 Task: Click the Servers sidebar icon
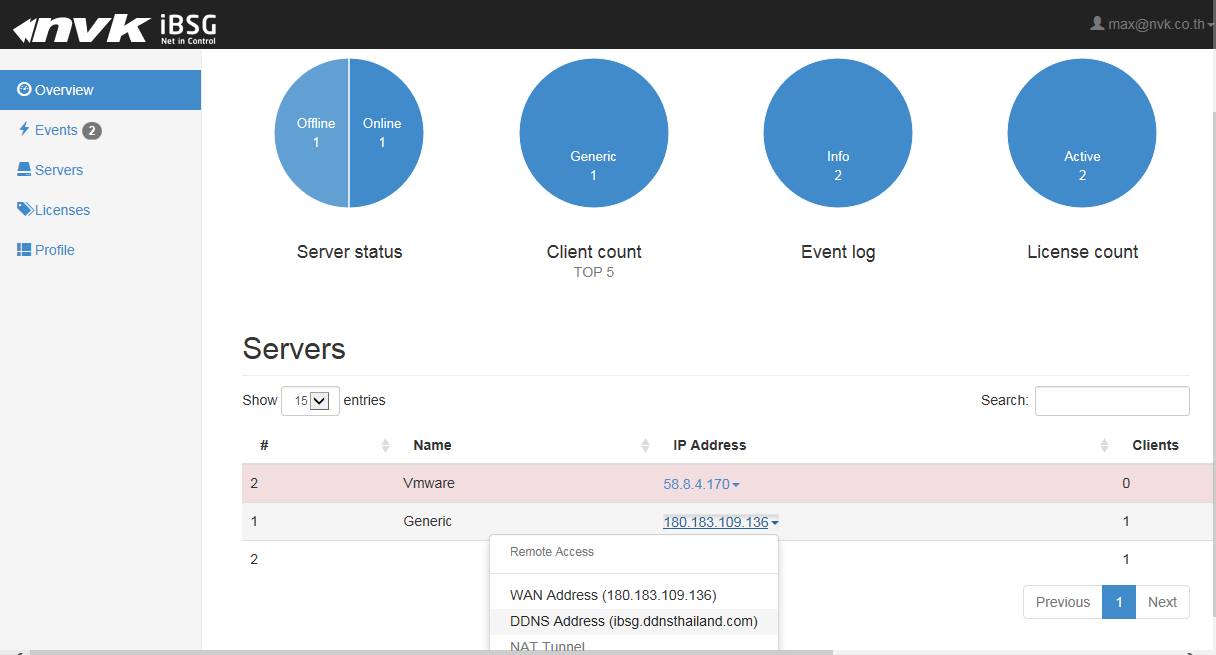[x=24, y=169]
